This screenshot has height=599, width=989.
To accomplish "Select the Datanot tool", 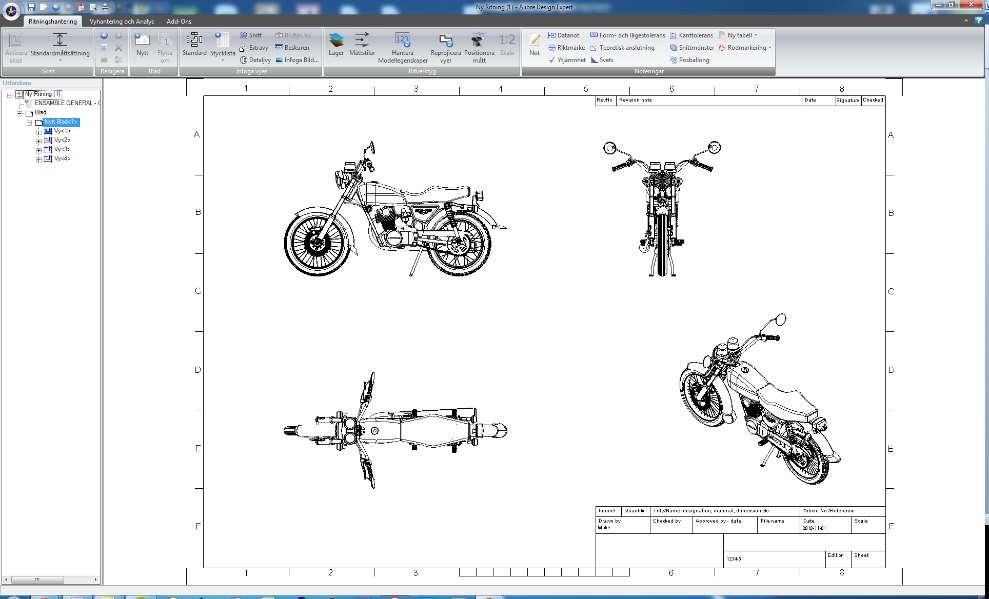I will pyautogui.click(x=563, y=36).
